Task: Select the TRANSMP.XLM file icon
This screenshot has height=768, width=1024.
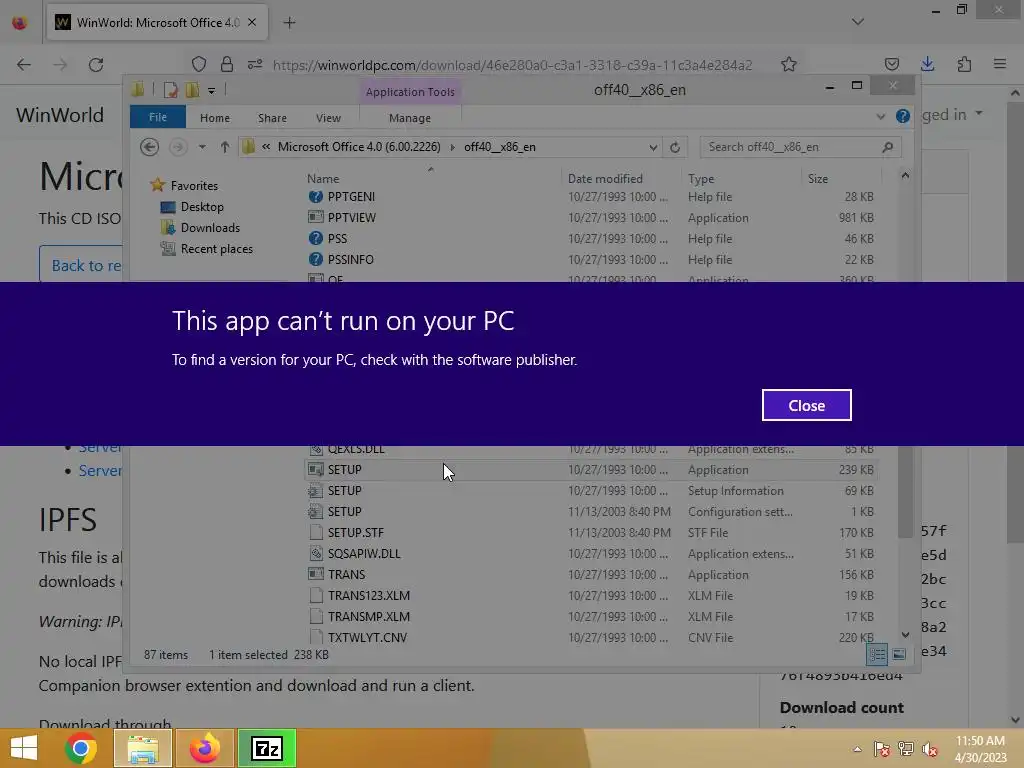Action: pyautogui.click(x=315, y=616)
